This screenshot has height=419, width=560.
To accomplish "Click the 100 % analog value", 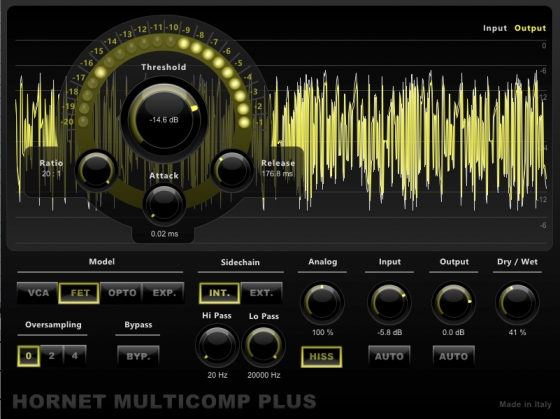I will point(322,332).
